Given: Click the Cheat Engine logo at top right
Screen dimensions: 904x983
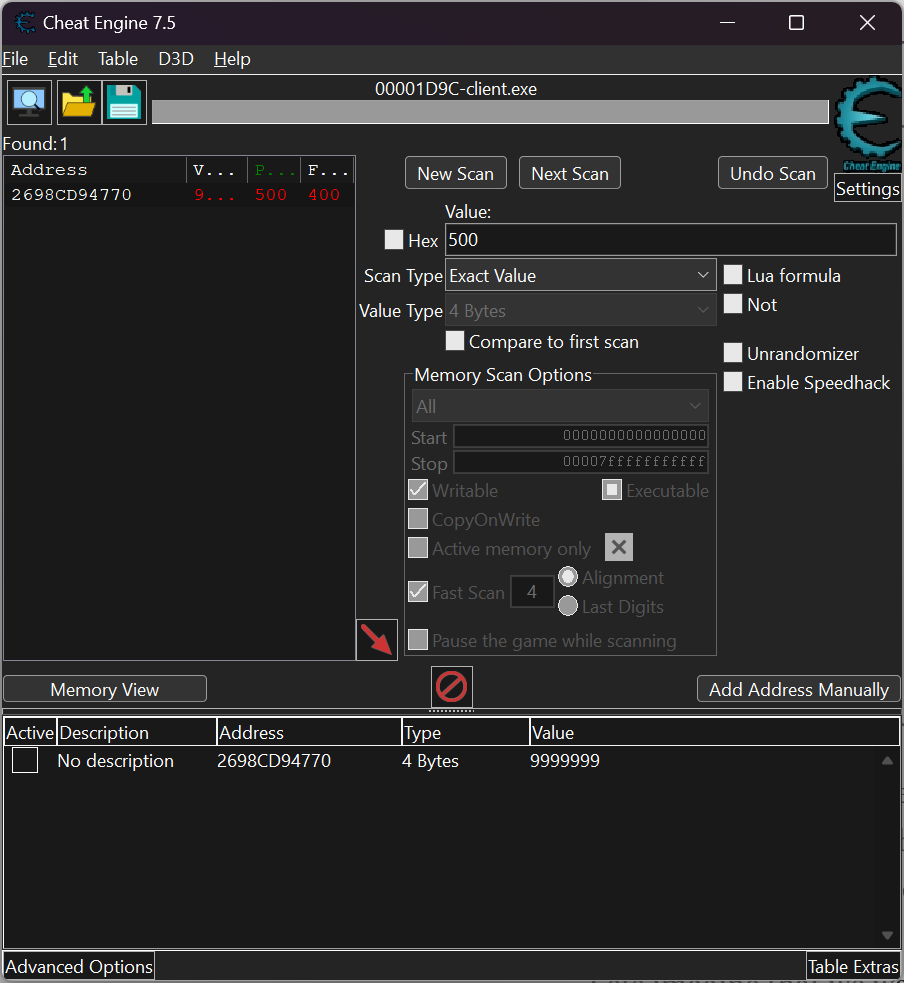Looking at the screenshot, I should 869,124.
